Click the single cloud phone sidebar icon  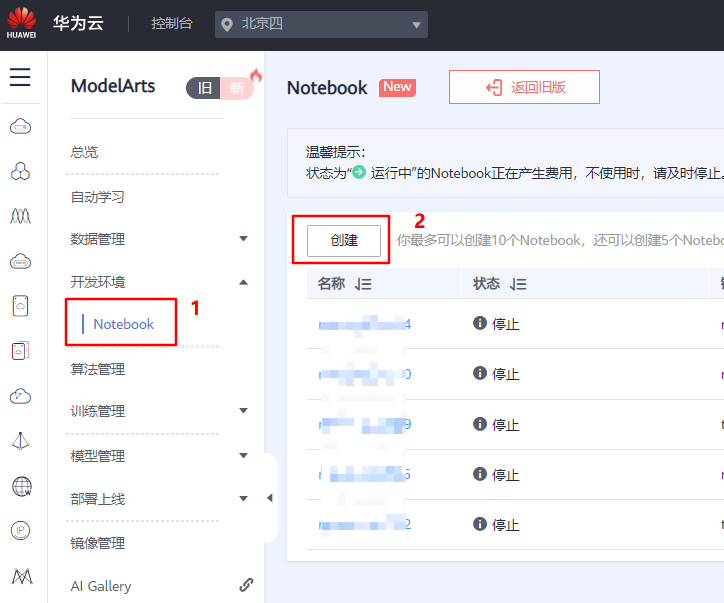[20, 306]
